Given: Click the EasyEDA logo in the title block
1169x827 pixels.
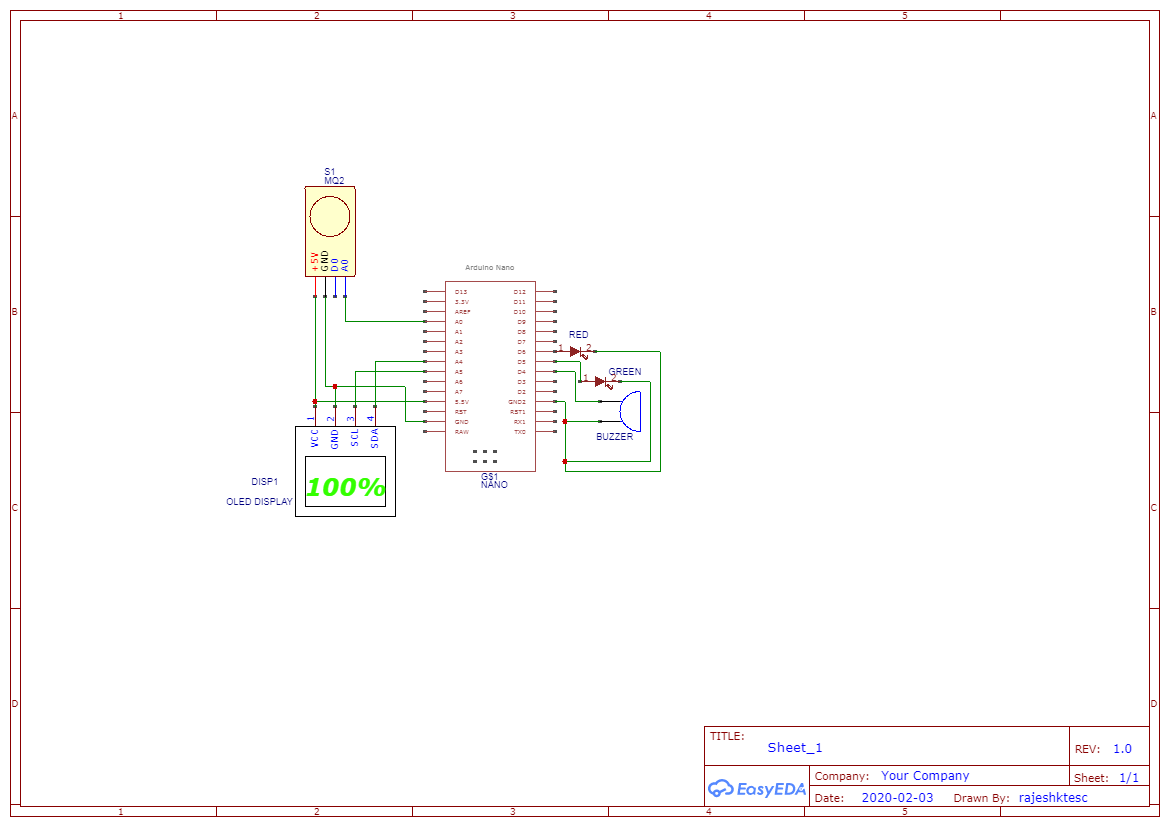Looking at the screenshot, I should tap(757, 789).
